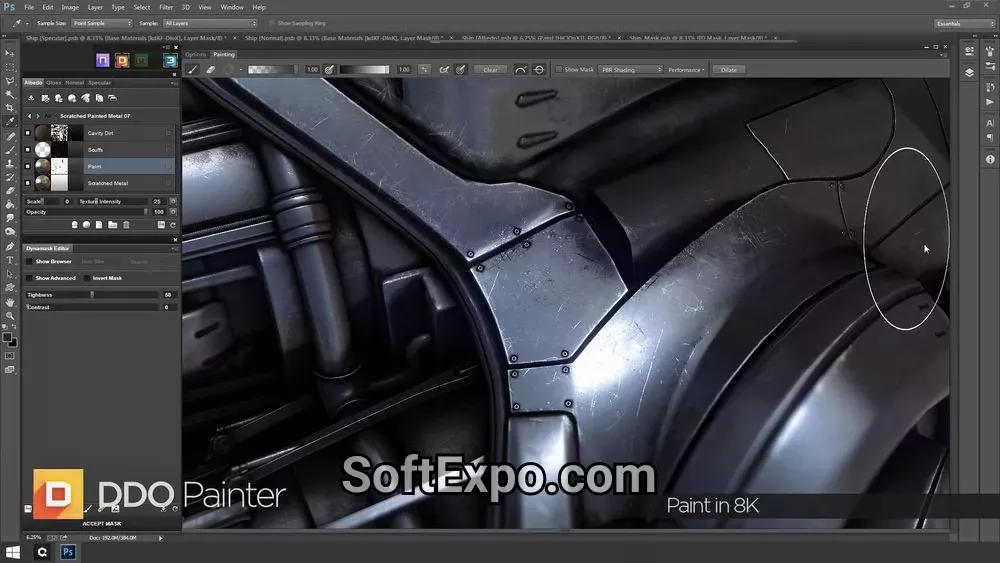
Task: Select the Zoom tool
Action: click(10, 316)
